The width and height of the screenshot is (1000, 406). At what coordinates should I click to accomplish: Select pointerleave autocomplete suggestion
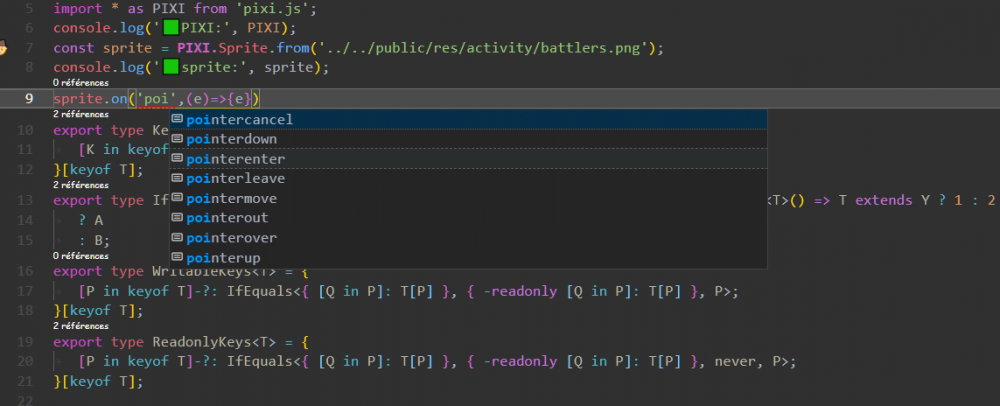pyautogui.click(x=468, y=178)
